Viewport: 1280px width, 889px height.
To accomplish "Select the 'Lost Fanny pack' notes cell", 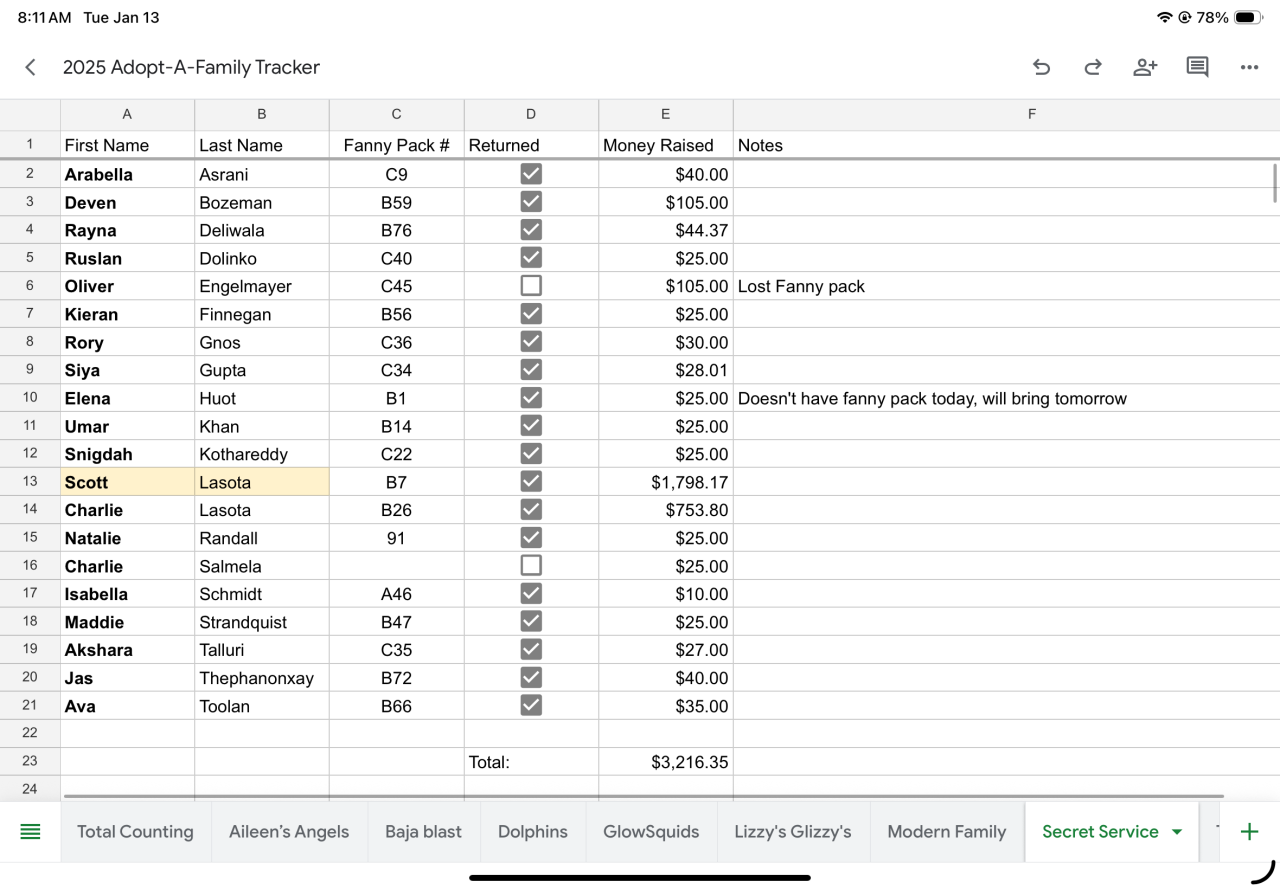I will [1005, 286].
